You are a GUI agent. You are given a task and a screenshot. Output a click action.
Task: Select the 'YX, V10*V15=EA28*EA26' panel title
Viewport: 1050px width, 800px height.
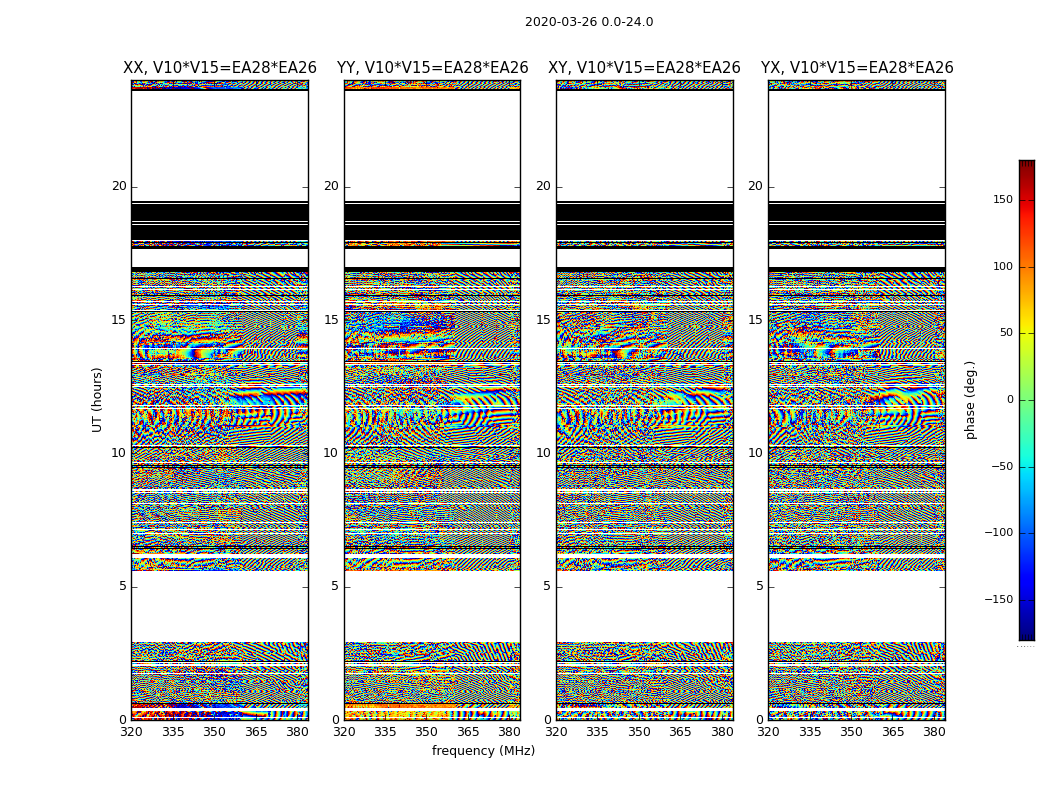(x=857, y=68)
